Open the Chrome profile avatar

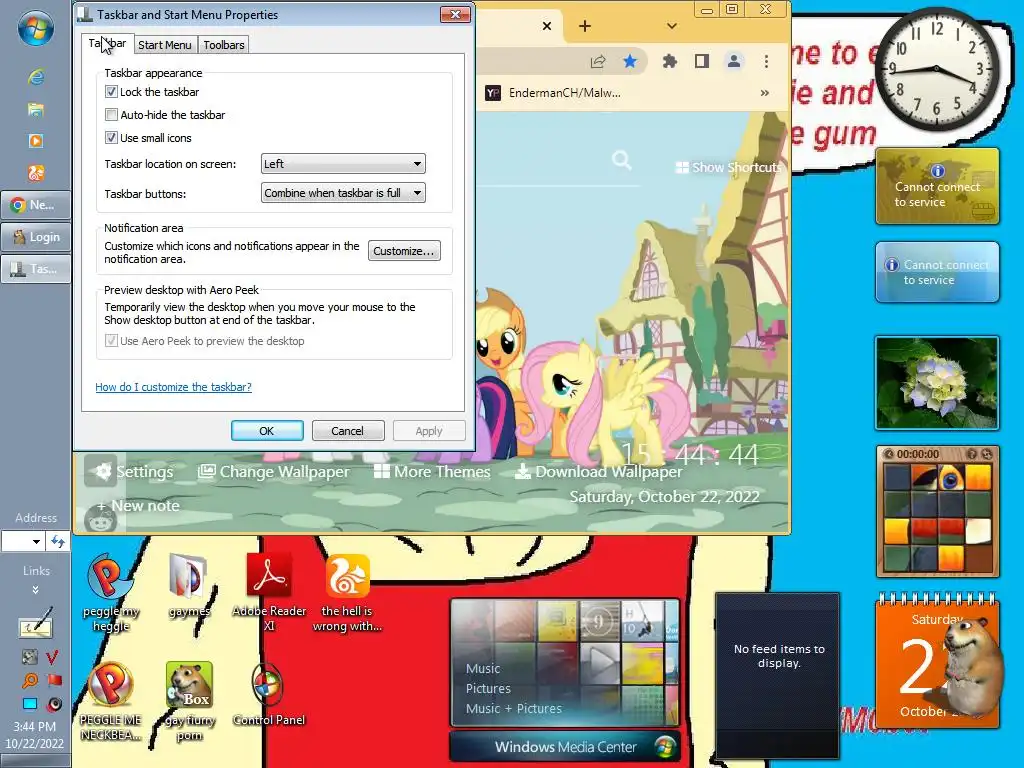(x=733, y=61)
